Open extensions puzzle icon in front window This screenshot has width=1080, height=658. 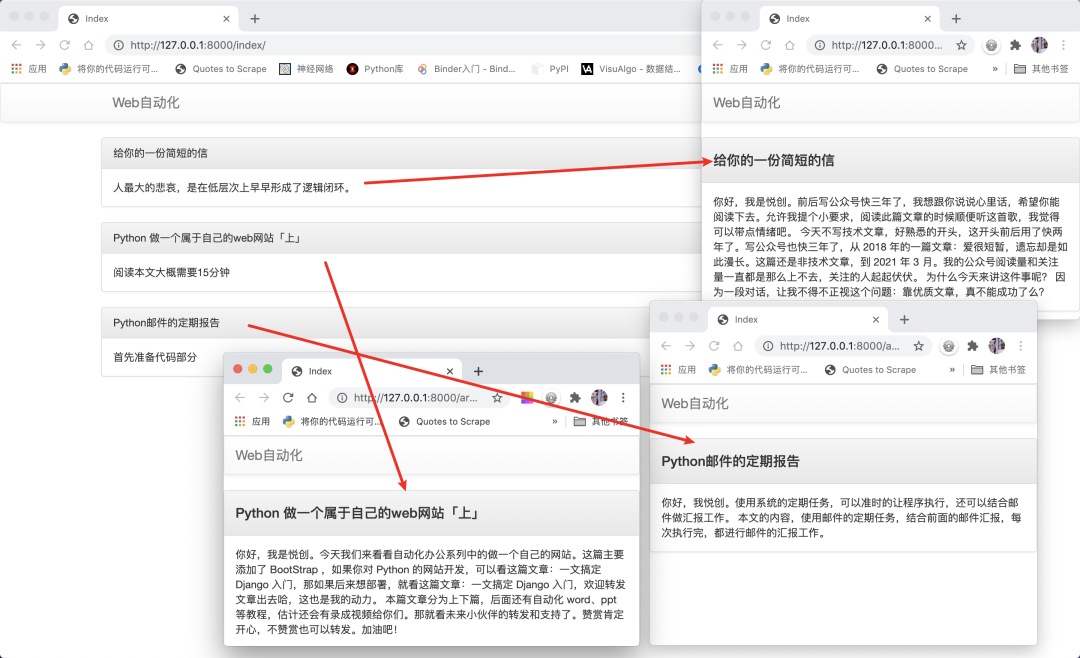click(575, 398)
